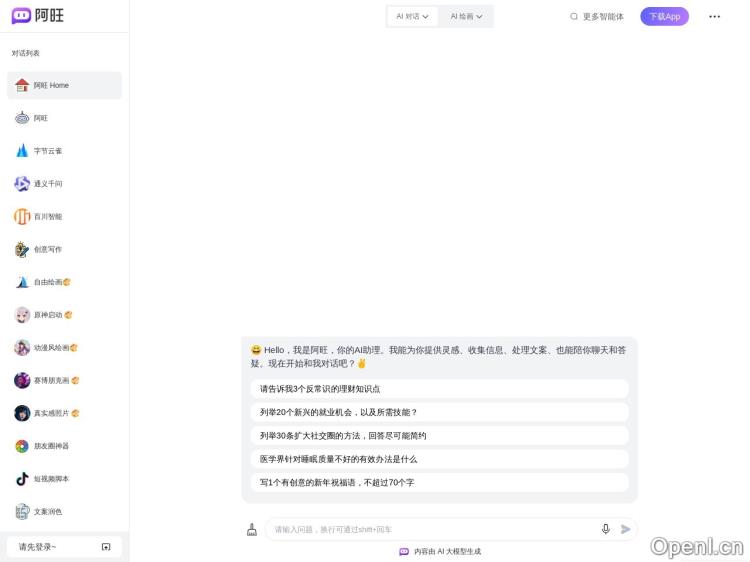Screen dimensions: 750x562
Task: Open the 赛博朋克画 agent
Action: [x=64, y=380]
